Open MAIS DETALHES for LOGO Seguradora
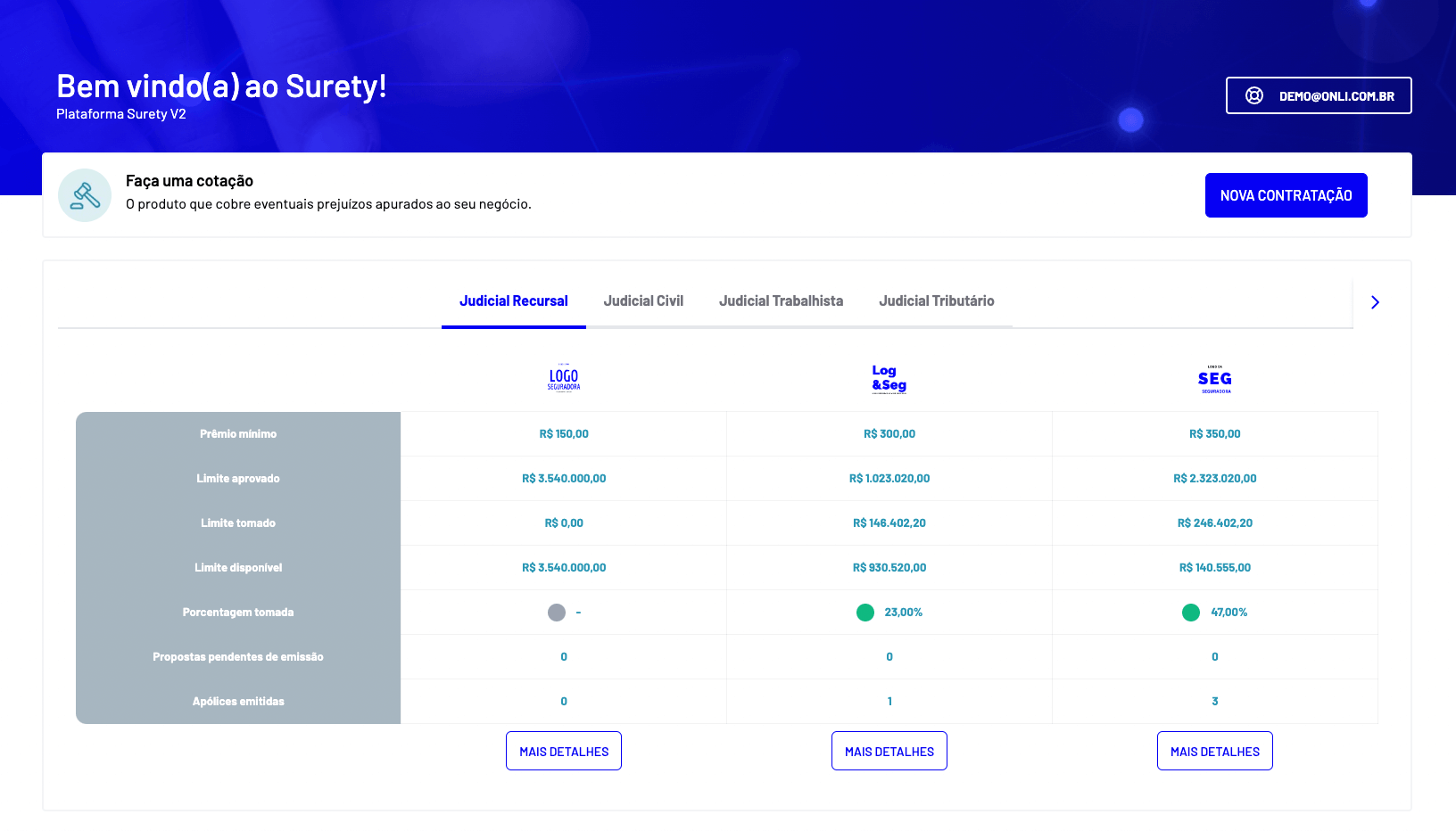Image resolution: width=1456 pixels, height=831 pixels. (x=564, y=752)
